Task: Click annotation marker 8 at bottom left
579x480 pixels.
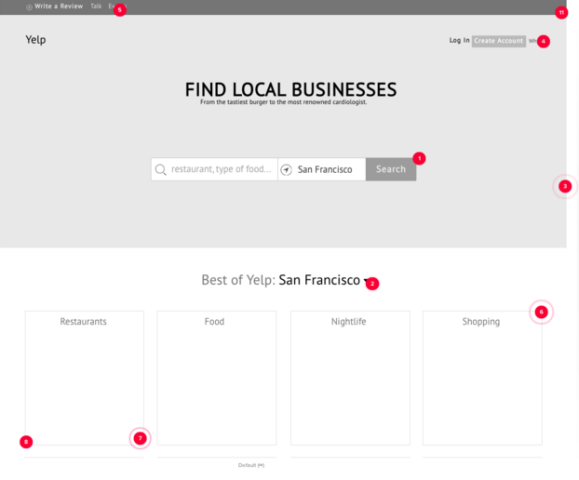Action: [x=26, y=442]
